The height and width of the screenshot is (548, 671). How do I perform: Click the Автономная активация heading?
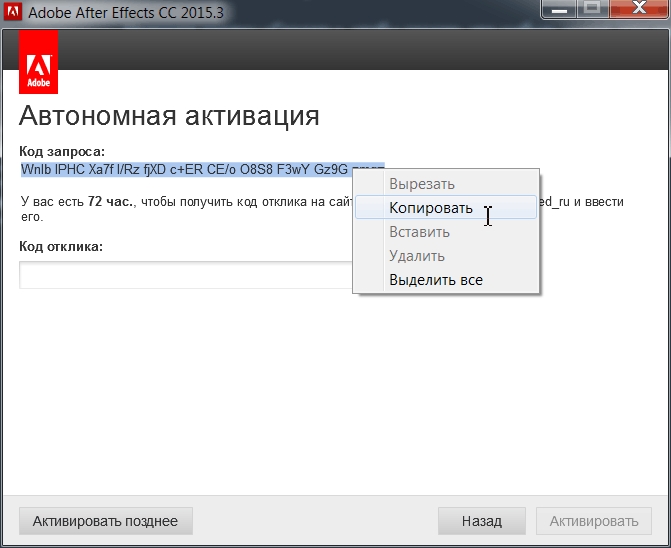click(169, 115)
